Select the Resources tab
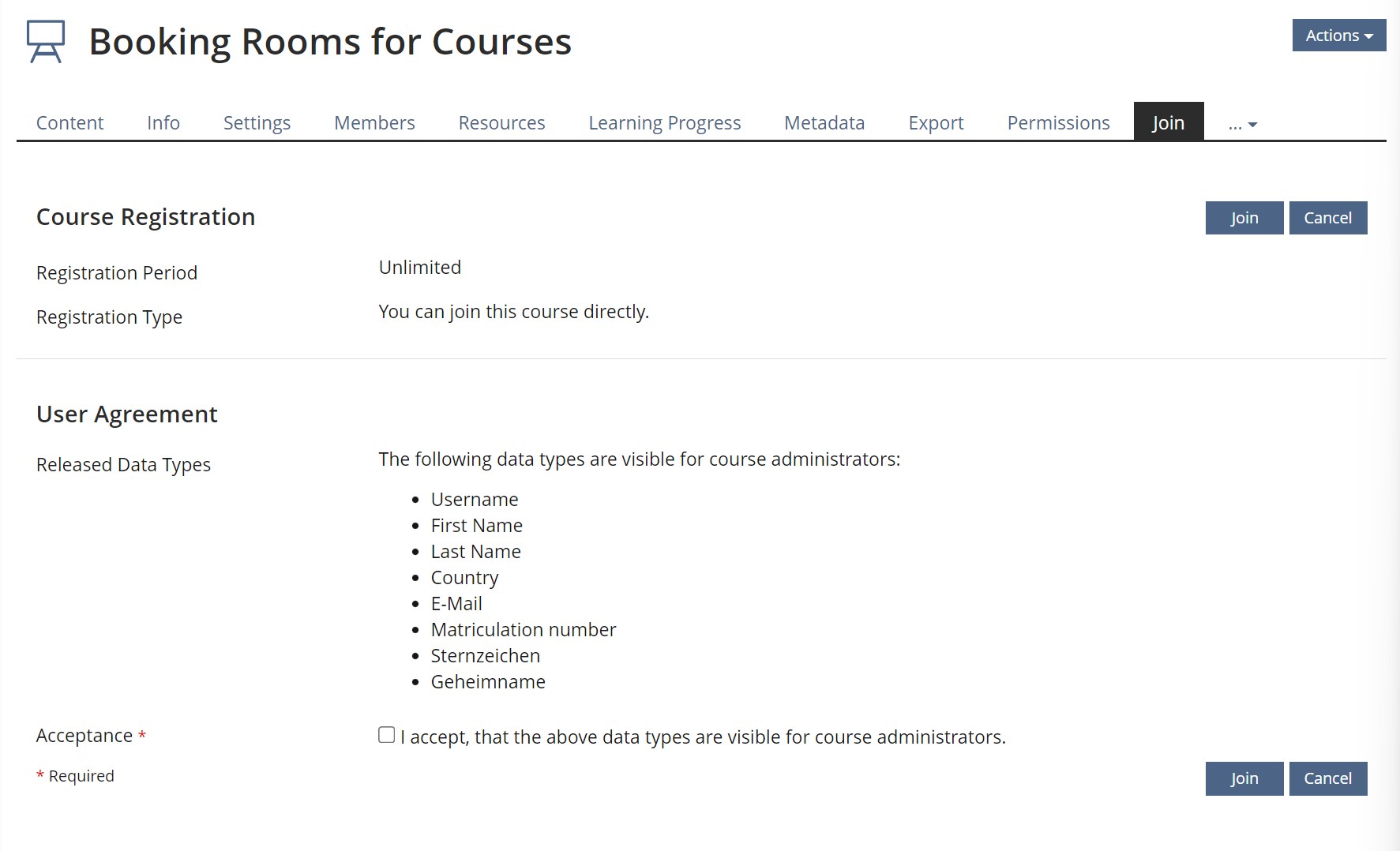The width and height of the screenshot is (1400, 851). click(x=501, y=123)
